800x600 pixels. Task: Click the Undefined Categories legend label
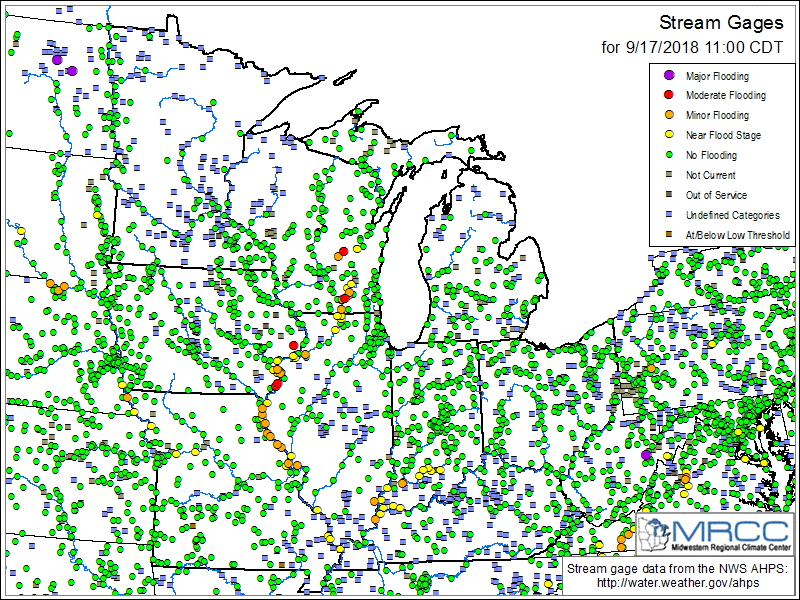733,215
